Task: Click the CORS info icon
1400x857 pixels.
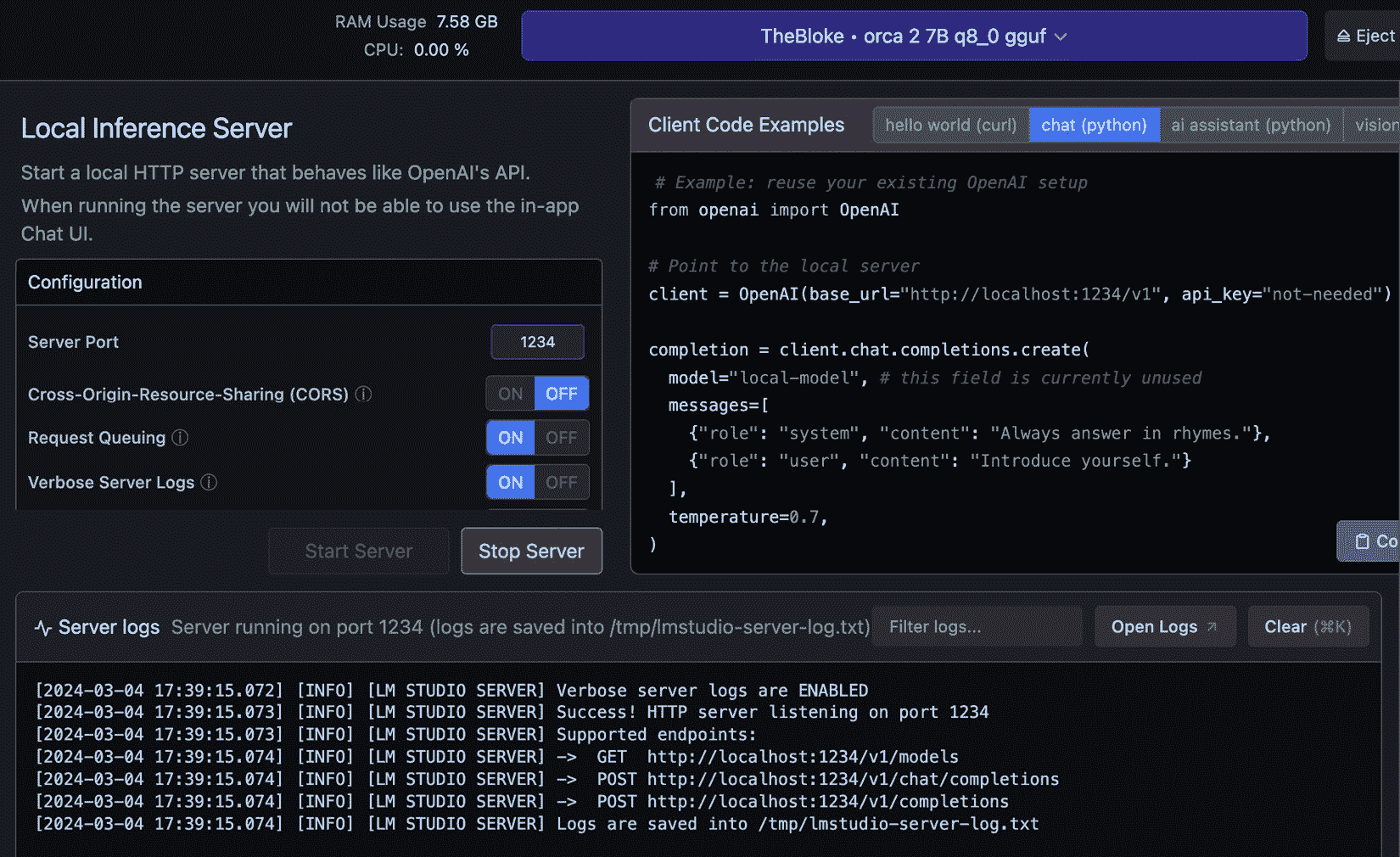Action: (x=363, y=394)
